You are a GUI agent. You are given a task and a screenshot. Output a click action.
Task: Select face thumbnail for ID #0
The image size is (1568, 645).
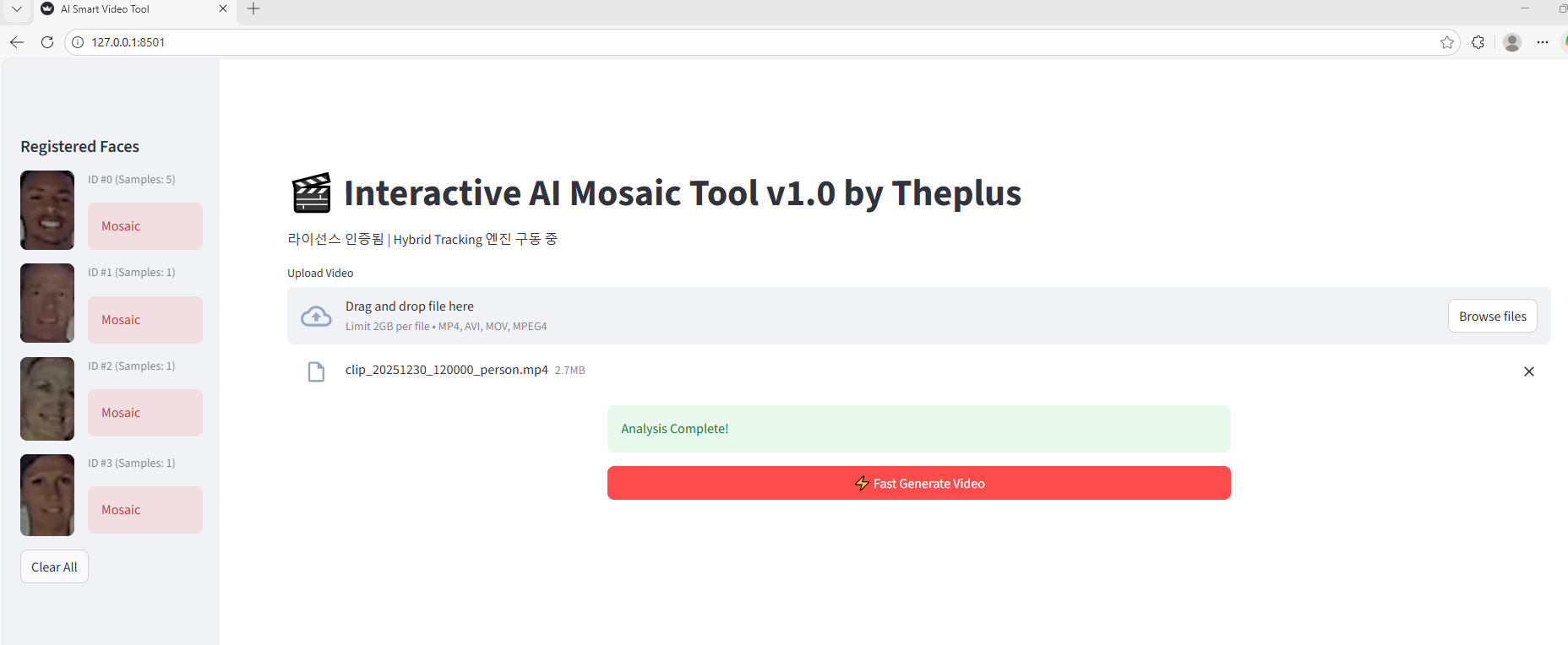(47, 210)
